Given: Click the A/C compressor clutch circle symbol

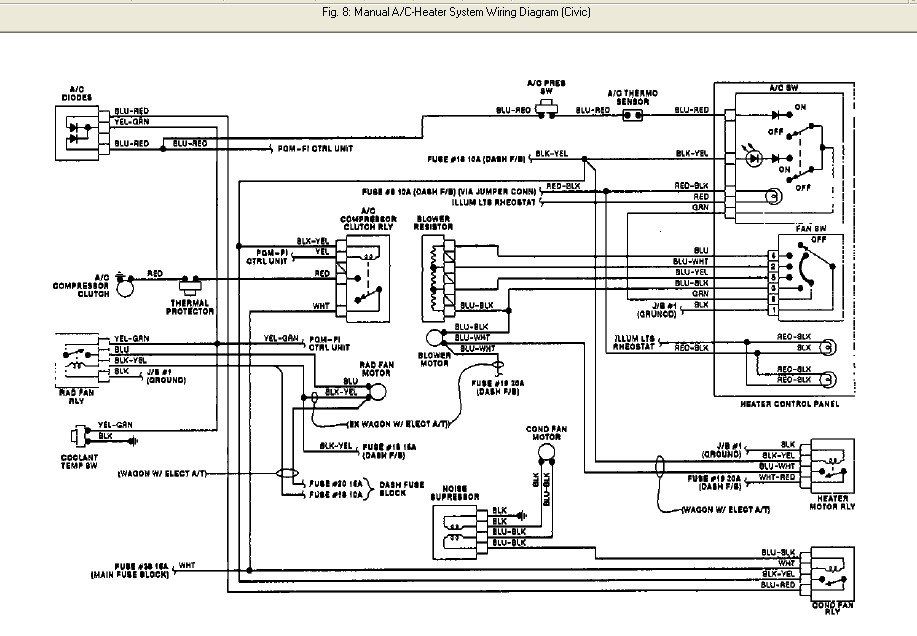Looking at the screenshot, I should coord(125,287).
